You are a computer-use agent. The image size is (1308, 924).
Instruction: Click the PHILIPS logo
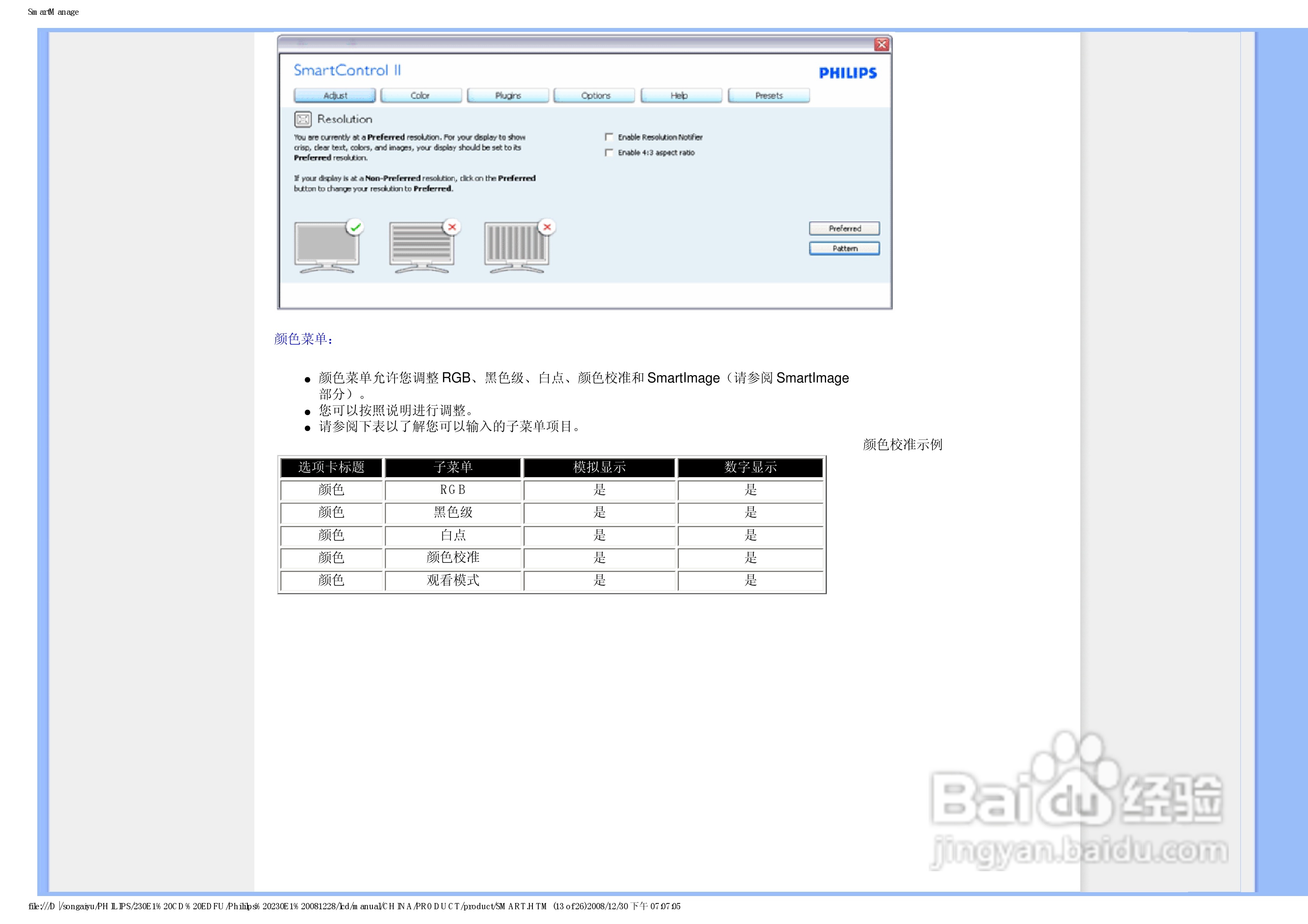click(848, 73)
